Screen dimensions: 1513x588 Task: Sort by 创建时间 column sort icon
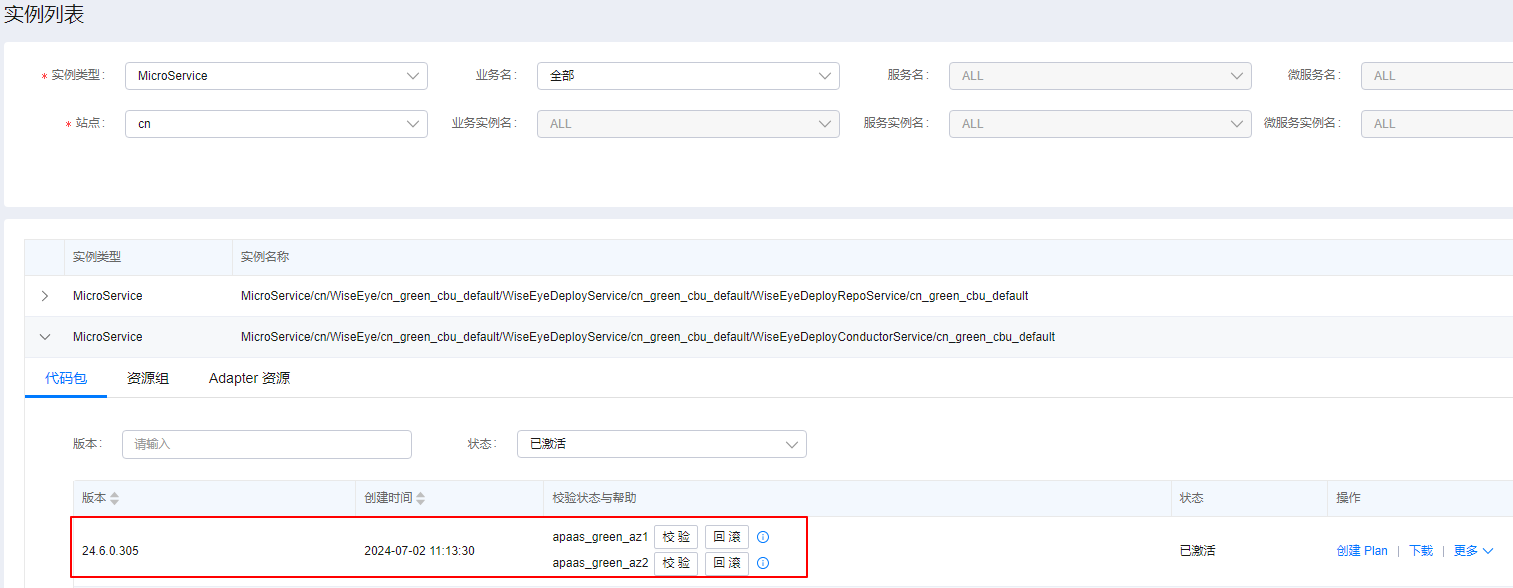(420, 498)
